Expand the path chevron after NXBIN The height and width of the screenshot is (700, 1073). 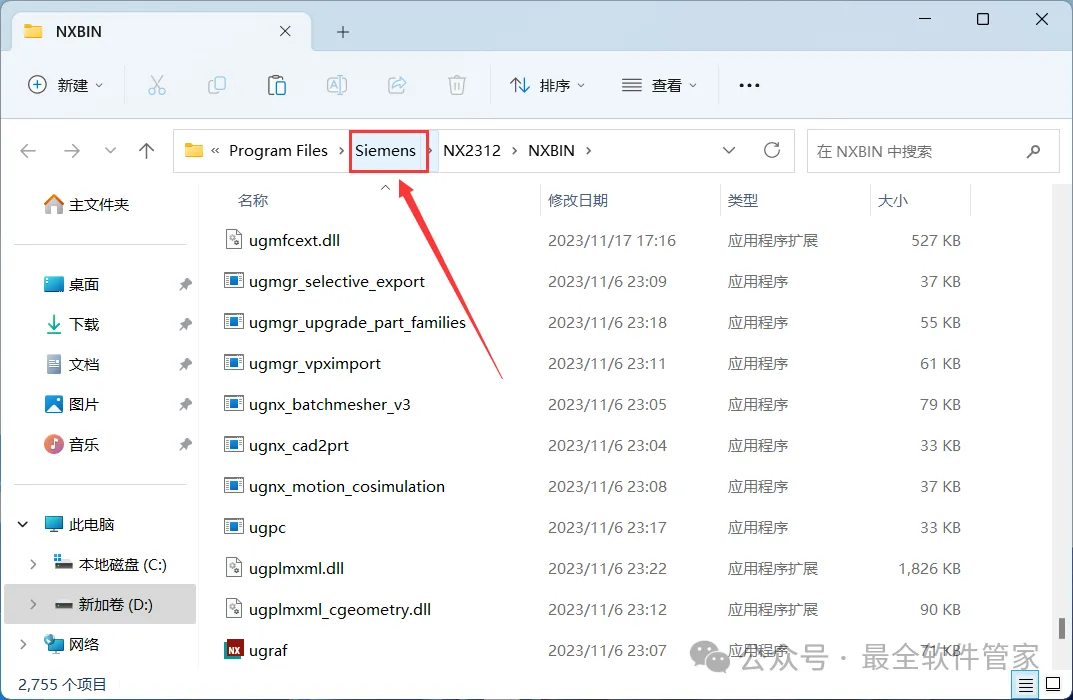pyautogui.click(x=588, y=151)
